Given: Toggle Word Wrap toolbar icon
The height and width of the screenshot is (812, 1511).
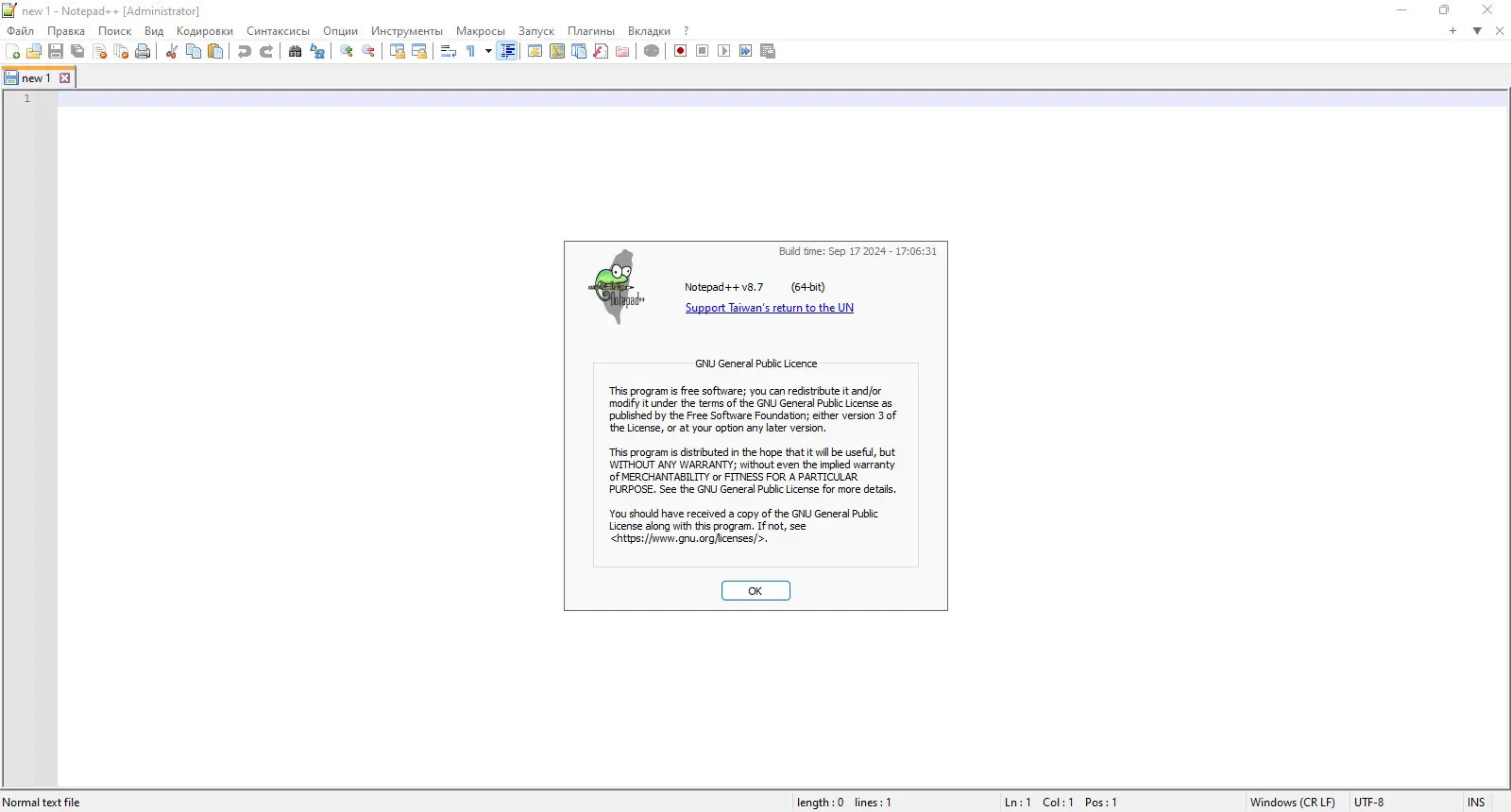Looking at the screenshot, I should 449,51.
